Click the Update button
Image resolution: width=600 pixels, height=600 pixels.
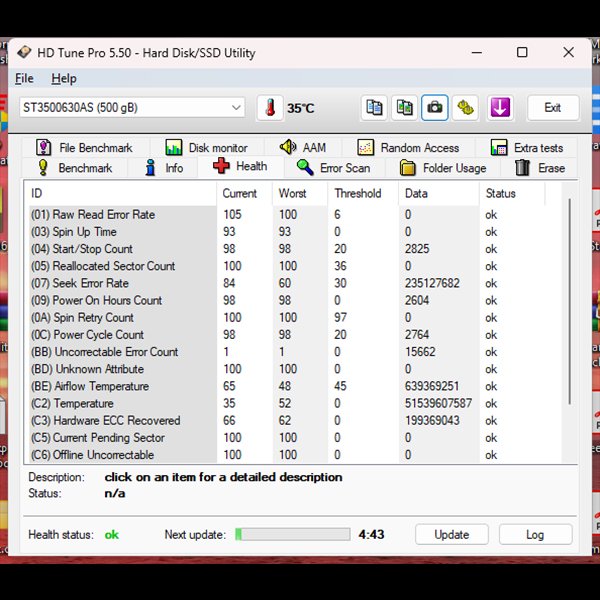coord(452,535)
